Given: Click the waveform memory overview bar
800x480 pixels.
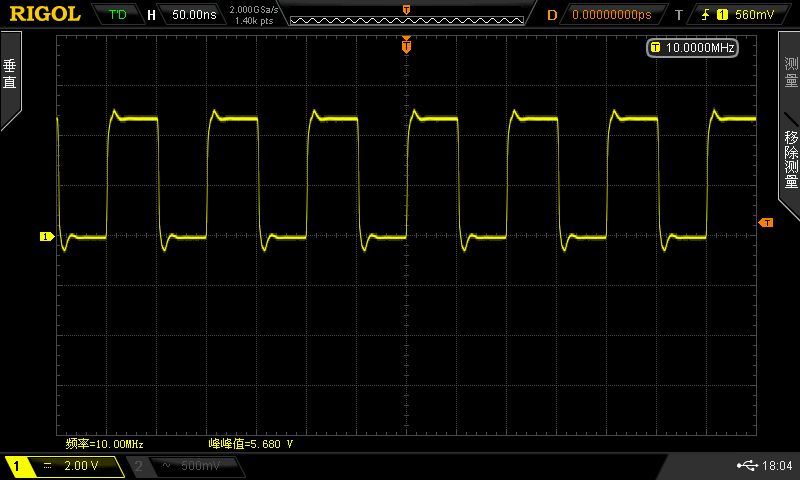Looking at the screenshot, I should click(407, 20).
